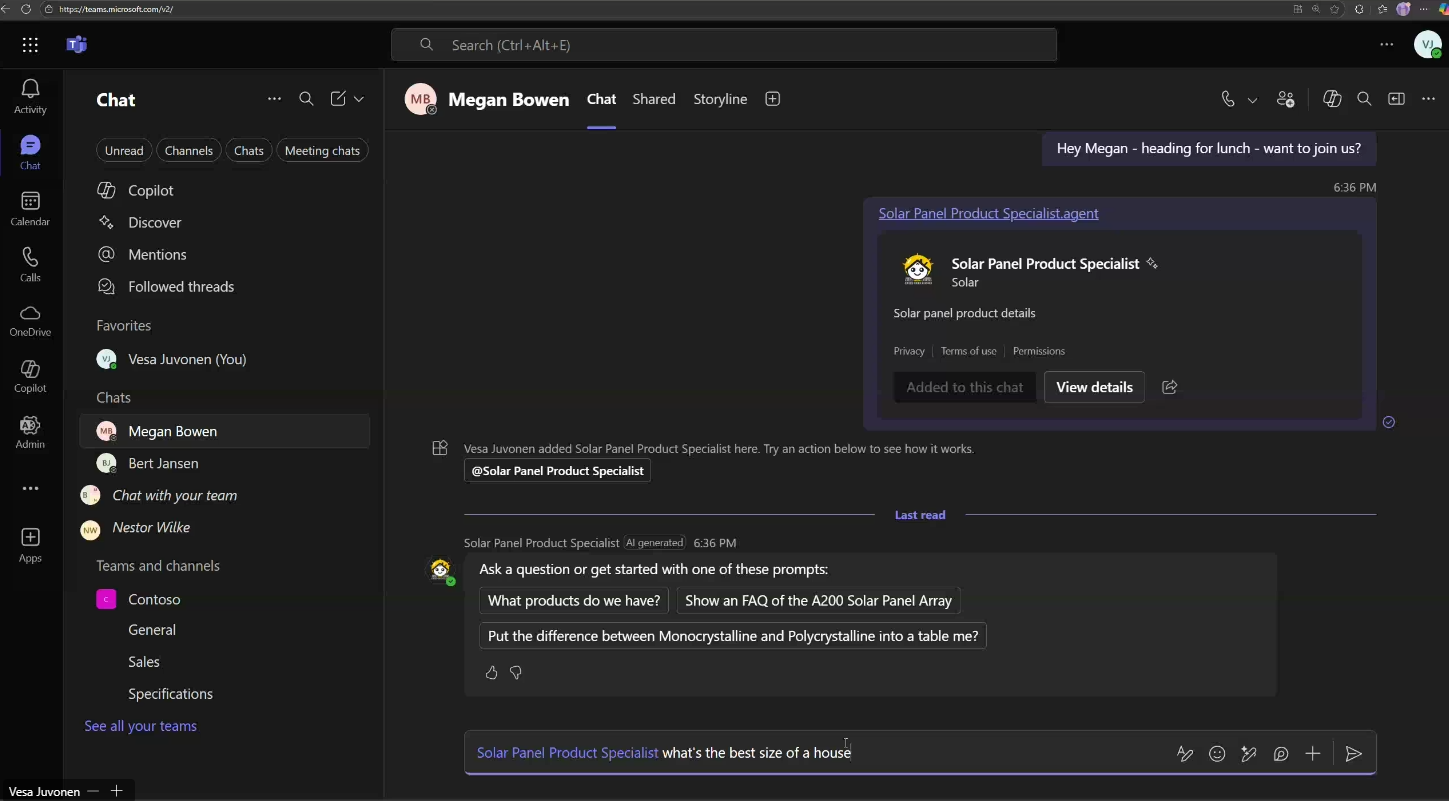1449x801 pixels.
Task: Open text formatting options in compose box
Action: point(1185,754)
